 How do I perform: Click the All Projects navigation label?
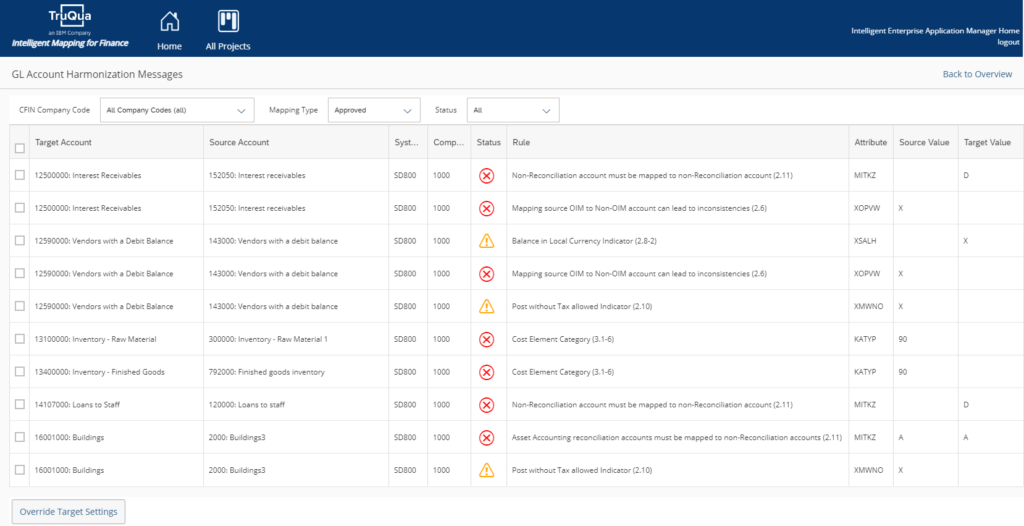(228, 46)
